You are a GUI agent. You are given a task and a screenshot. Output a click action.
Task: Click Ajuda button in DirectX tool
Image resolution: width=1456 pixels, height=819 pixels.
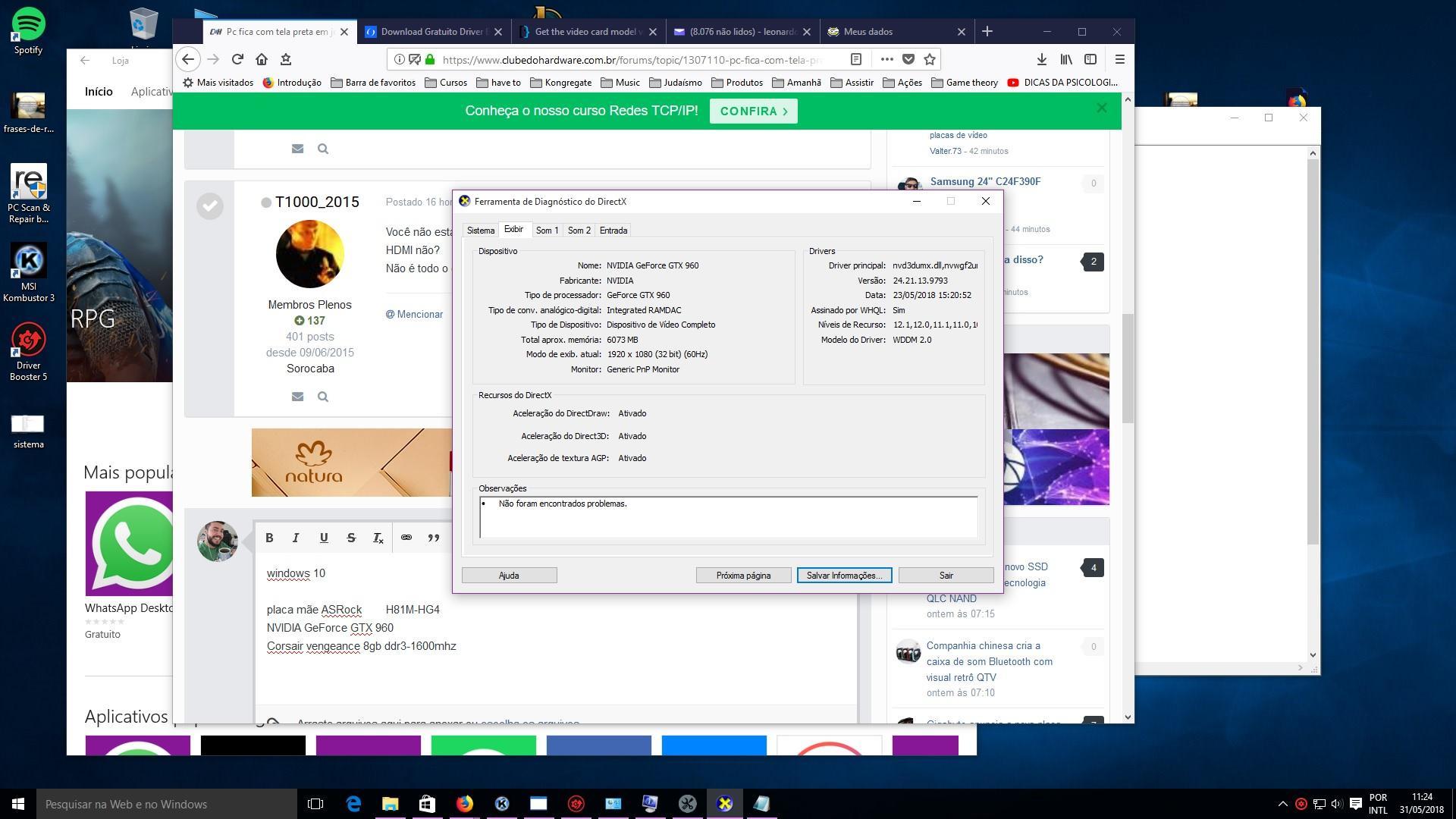[509, 576]
